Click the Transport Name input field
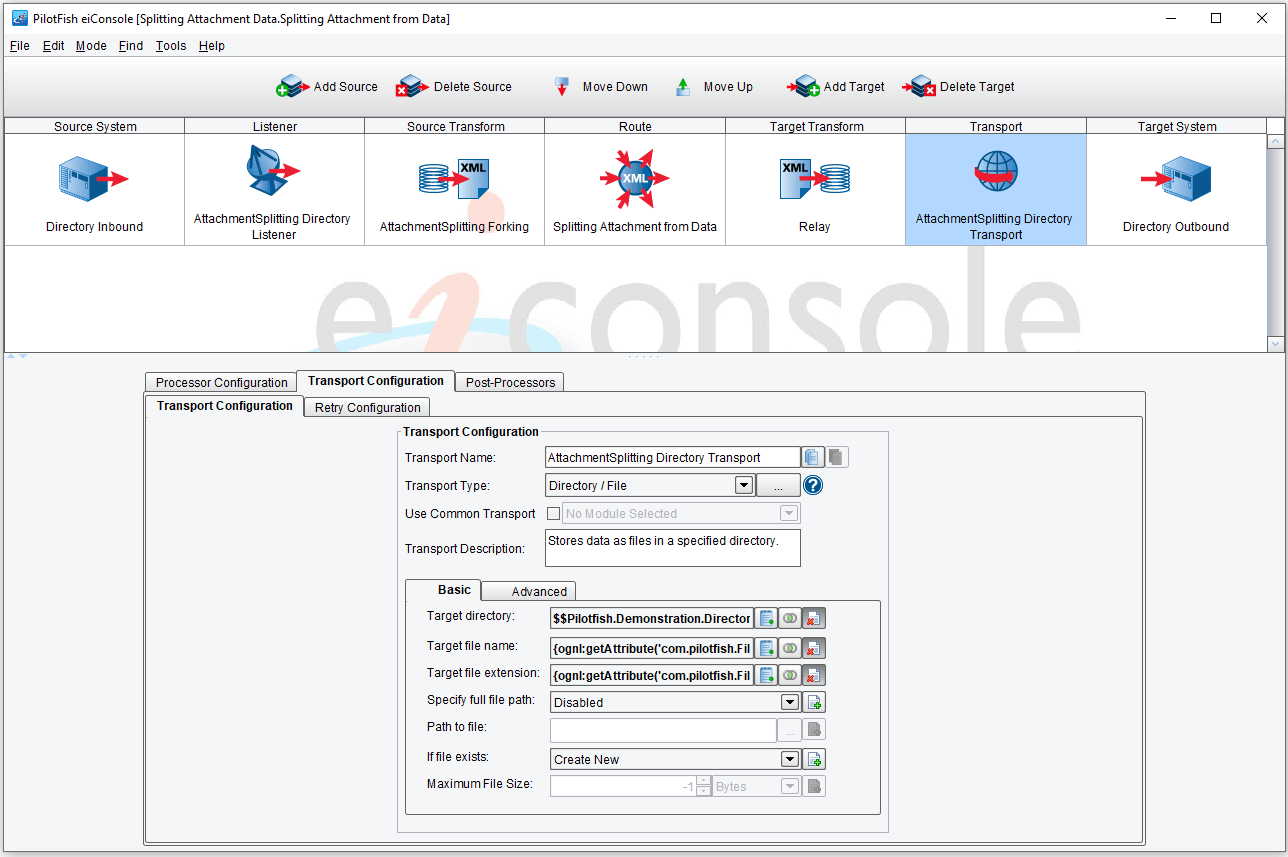 pos(673,457)
